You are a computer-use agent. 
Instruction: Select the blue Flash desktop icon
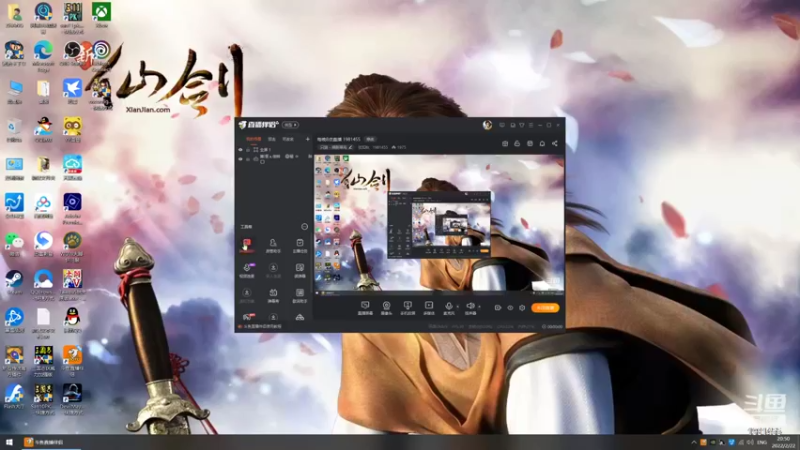click(x=14, y=396)
